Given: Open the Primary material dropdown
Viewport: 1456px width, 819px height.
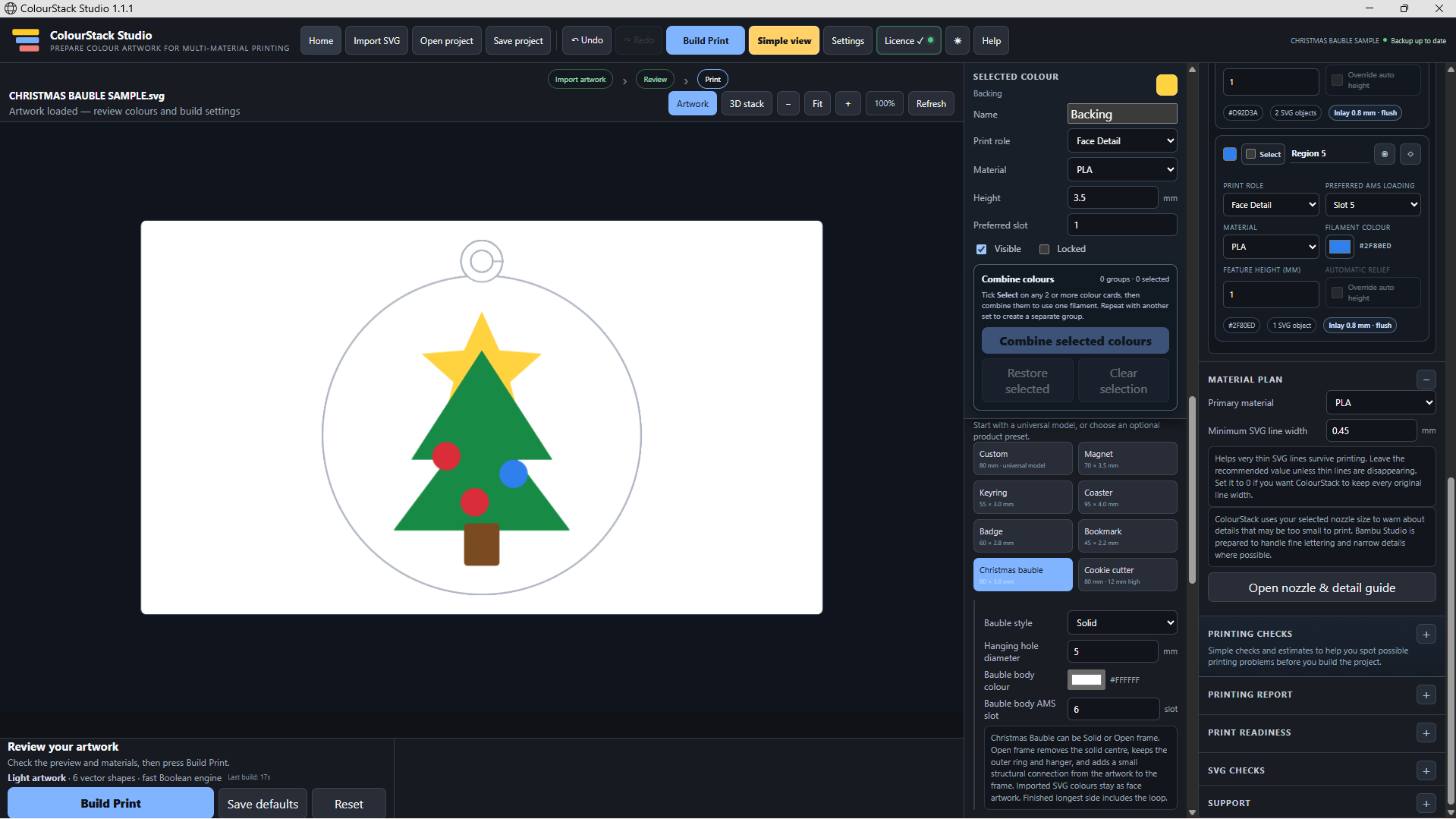Looking at the screenshot, I should coord(1381,403).
